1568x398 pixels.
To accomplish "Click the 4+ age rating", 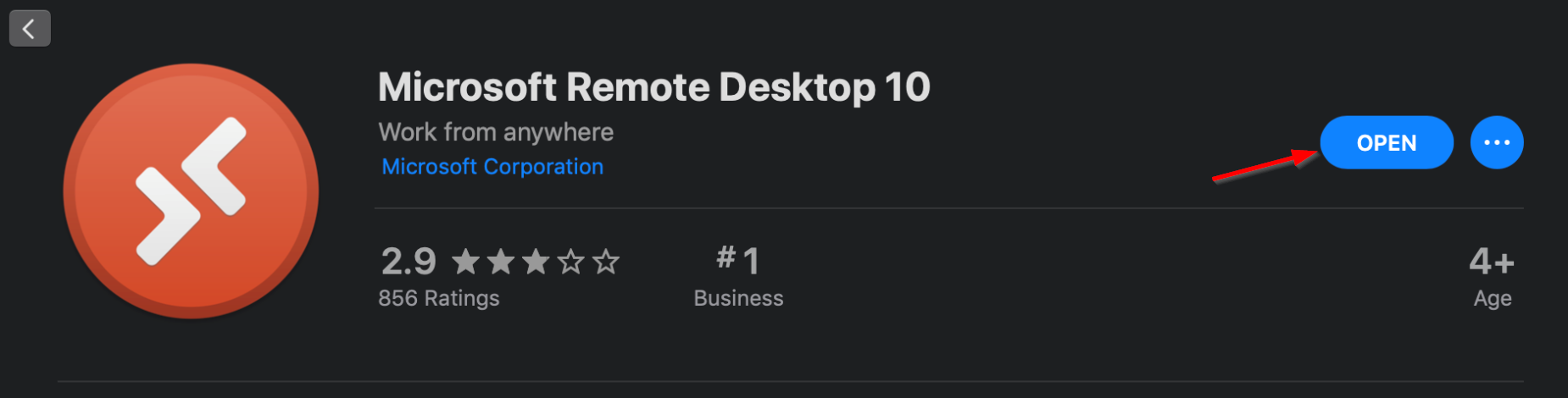I will pyautogui.click(x=1492, y=262).
